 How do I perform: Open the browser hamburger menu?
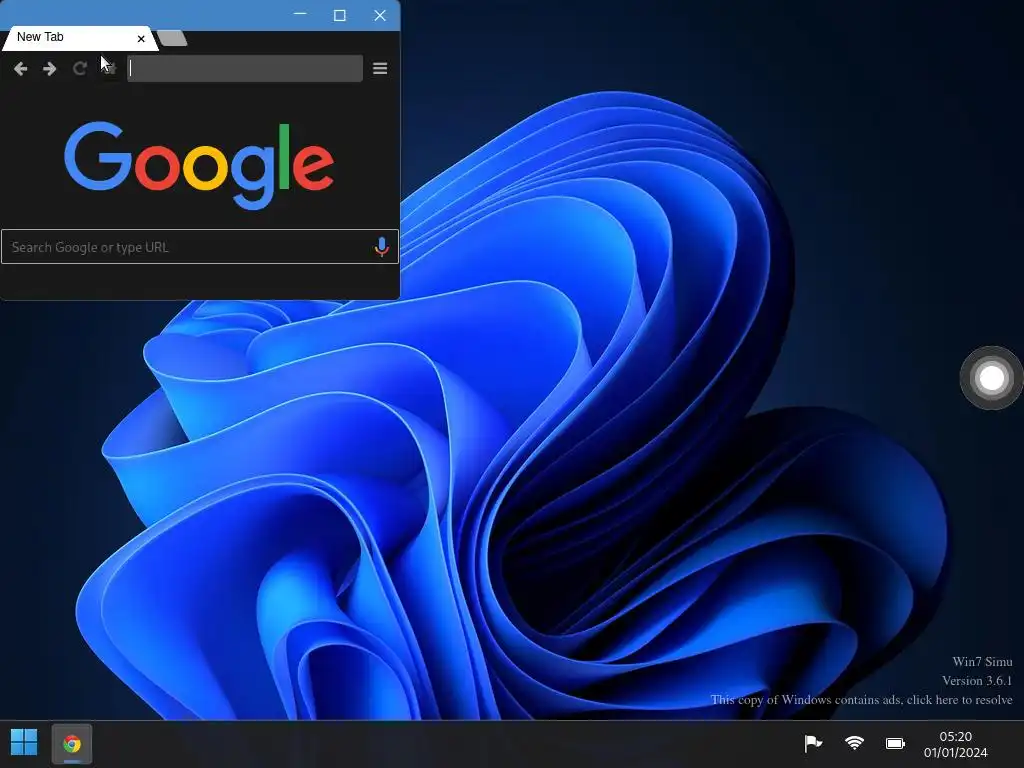tap(380, 69)
